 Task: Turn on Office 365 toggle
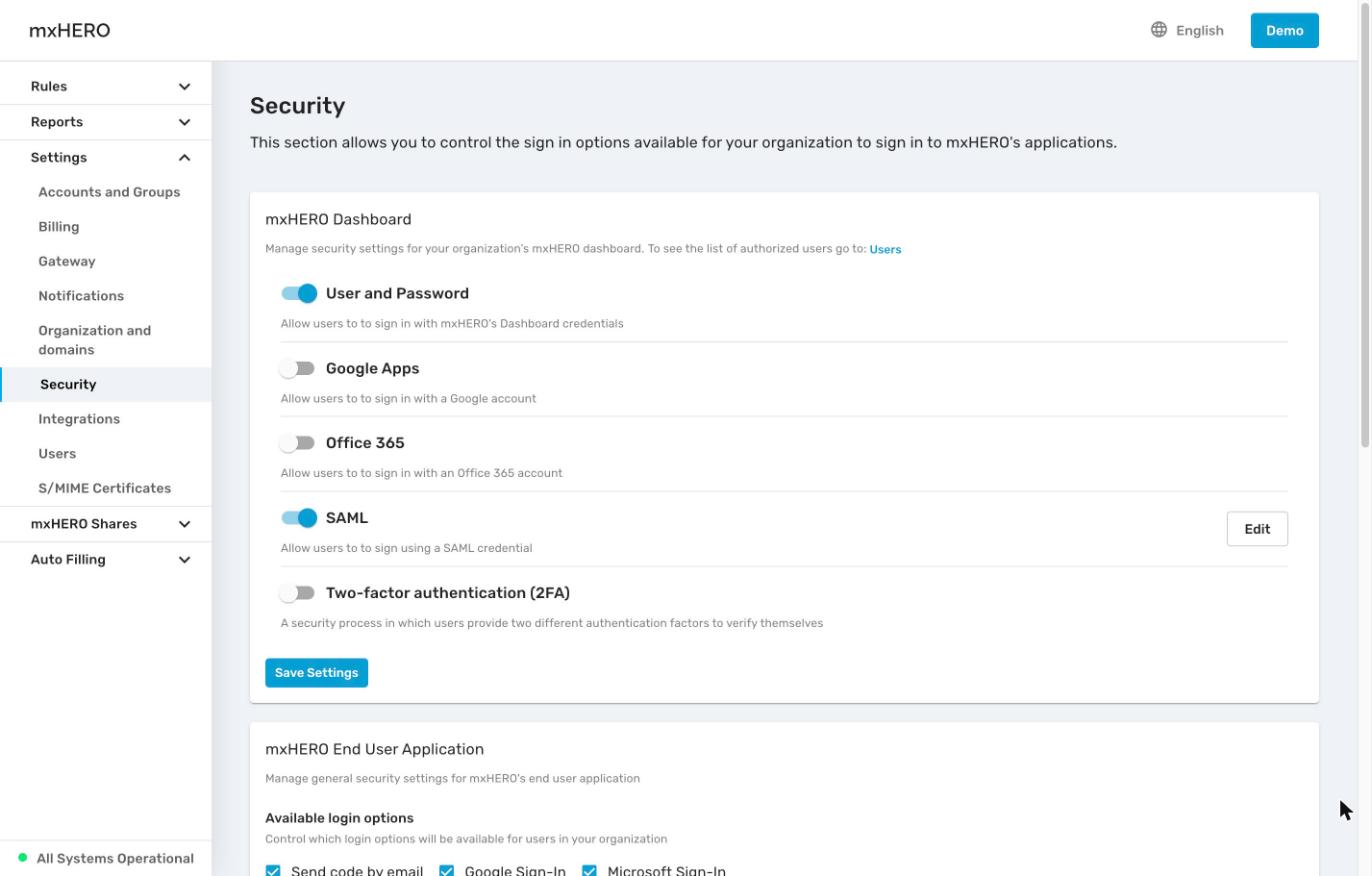tap(298, 443)
